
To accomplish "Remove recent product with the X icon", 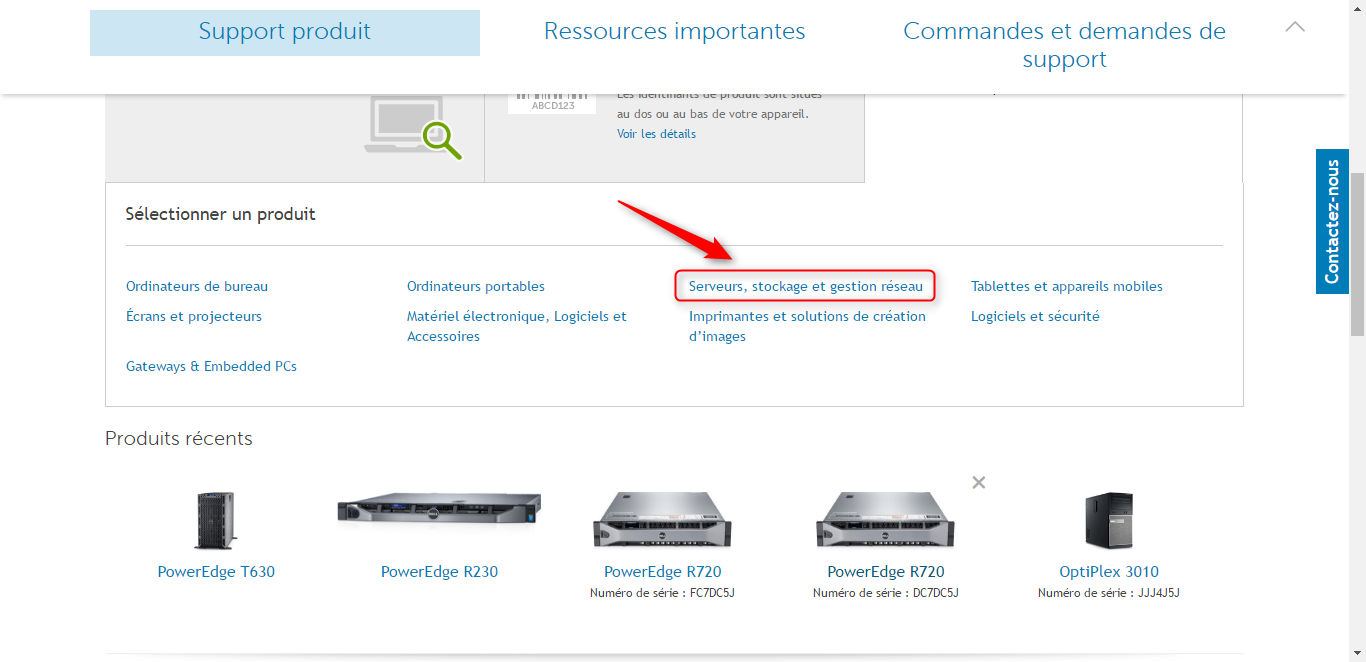I will point(979,482).
